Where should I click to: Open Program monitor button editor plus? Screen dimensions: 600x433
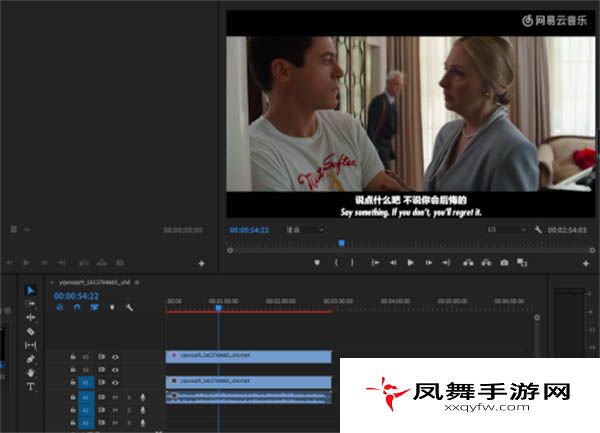[586, 263]
